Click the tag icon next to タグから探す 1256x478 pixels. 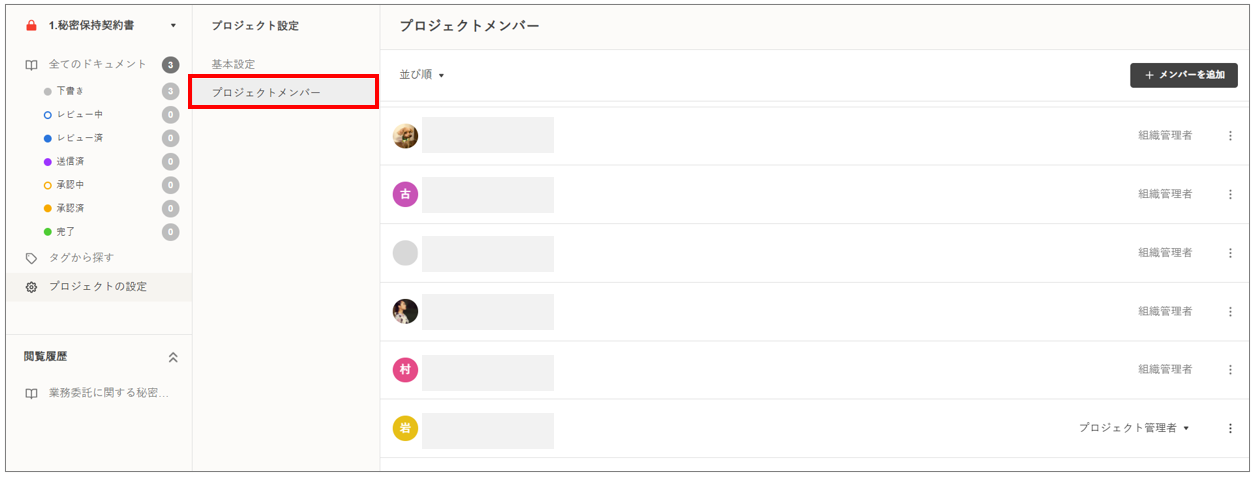tap(32, 258)
